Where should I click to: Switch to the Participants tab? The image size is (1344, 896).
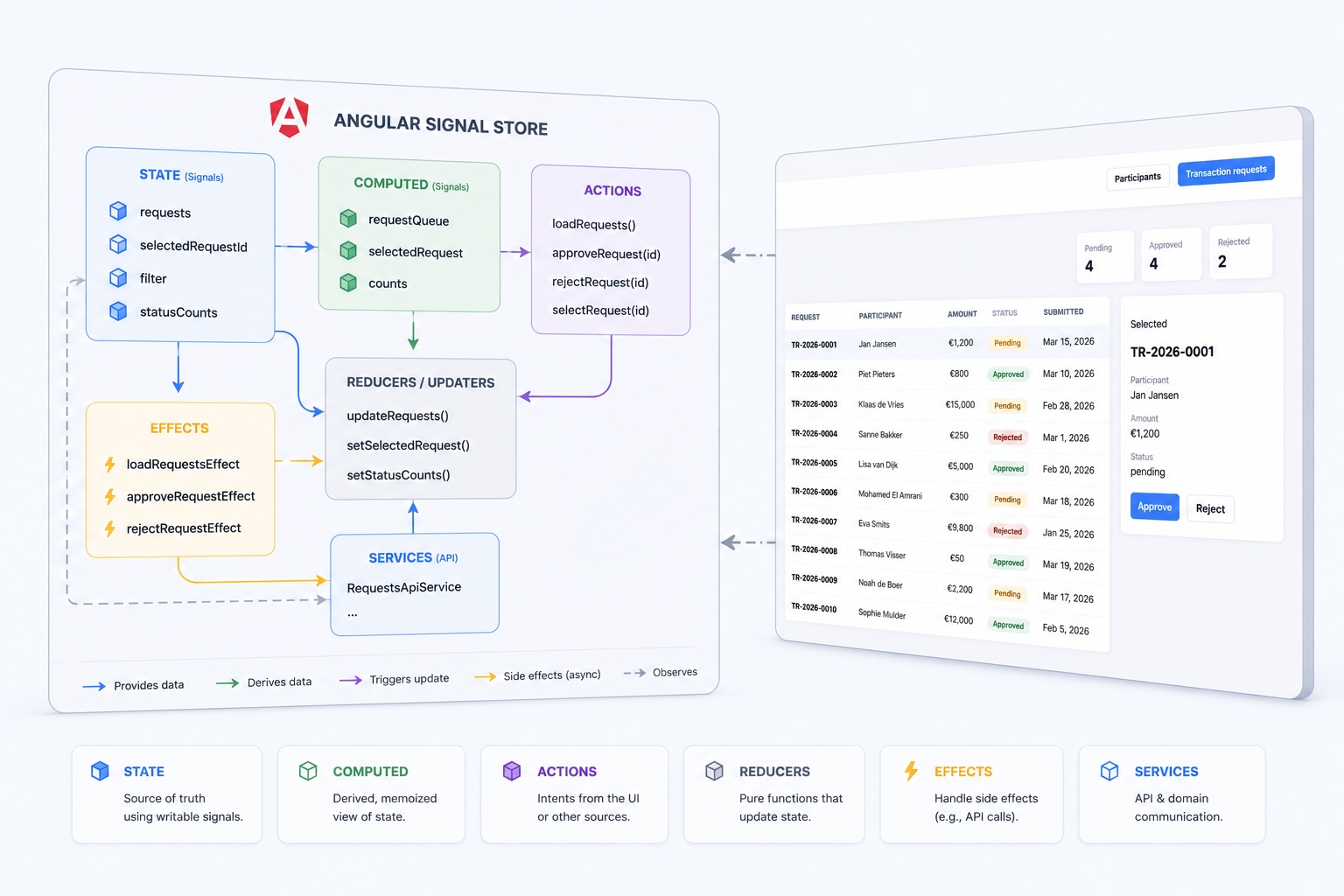point(1137,178)
